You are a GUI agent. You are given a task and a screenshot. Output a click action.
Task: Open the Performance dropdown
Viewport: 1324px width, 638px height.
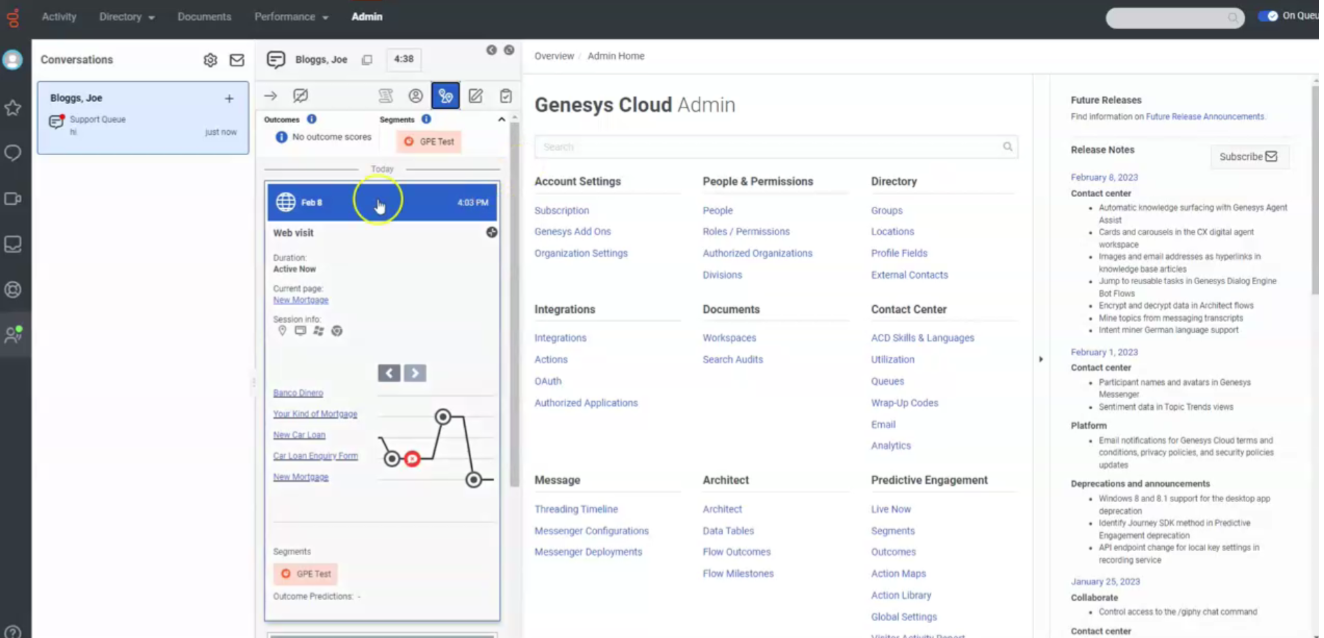291,16
